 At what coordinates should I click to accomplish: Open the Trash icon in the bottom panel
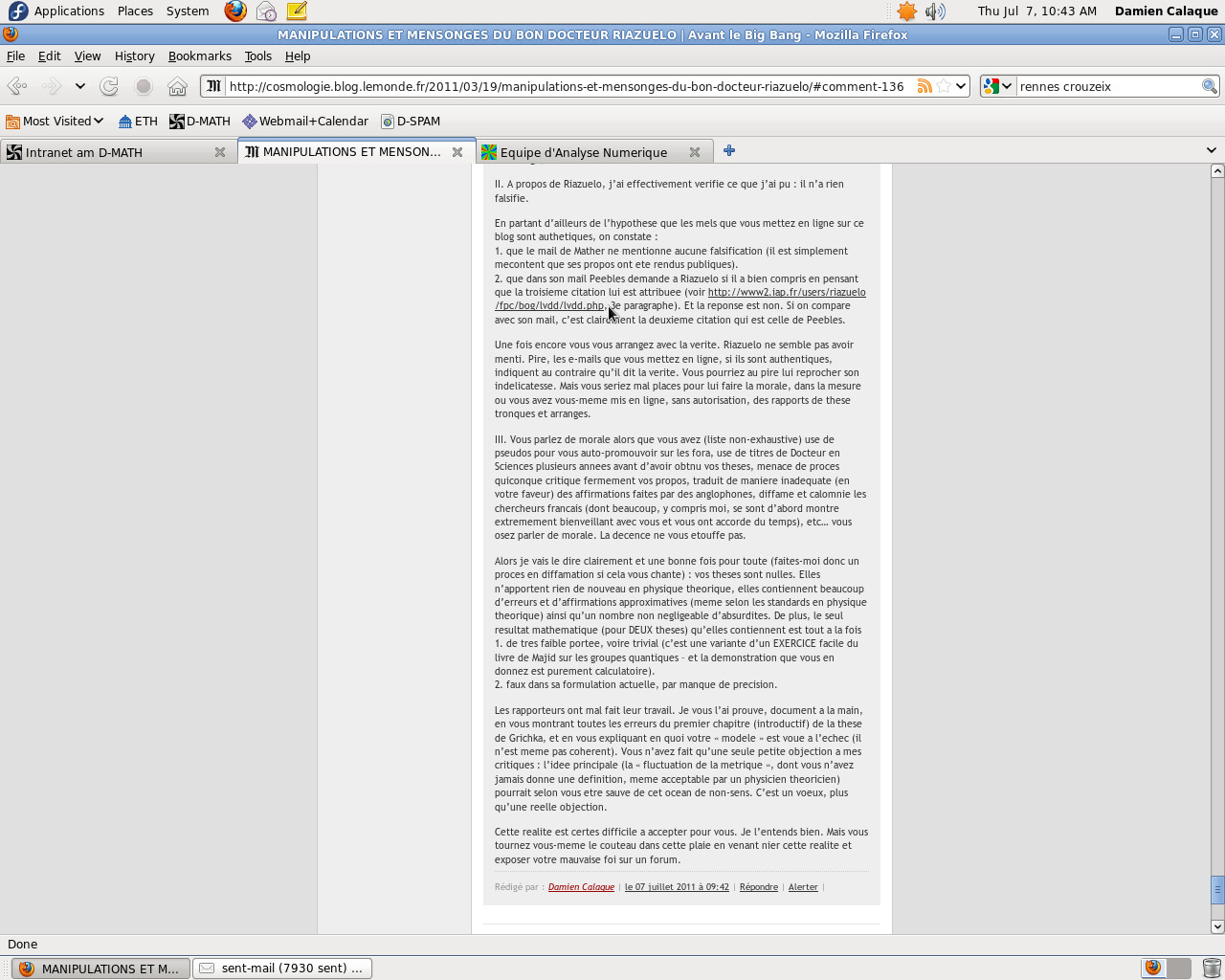(x=1212, y=968)
